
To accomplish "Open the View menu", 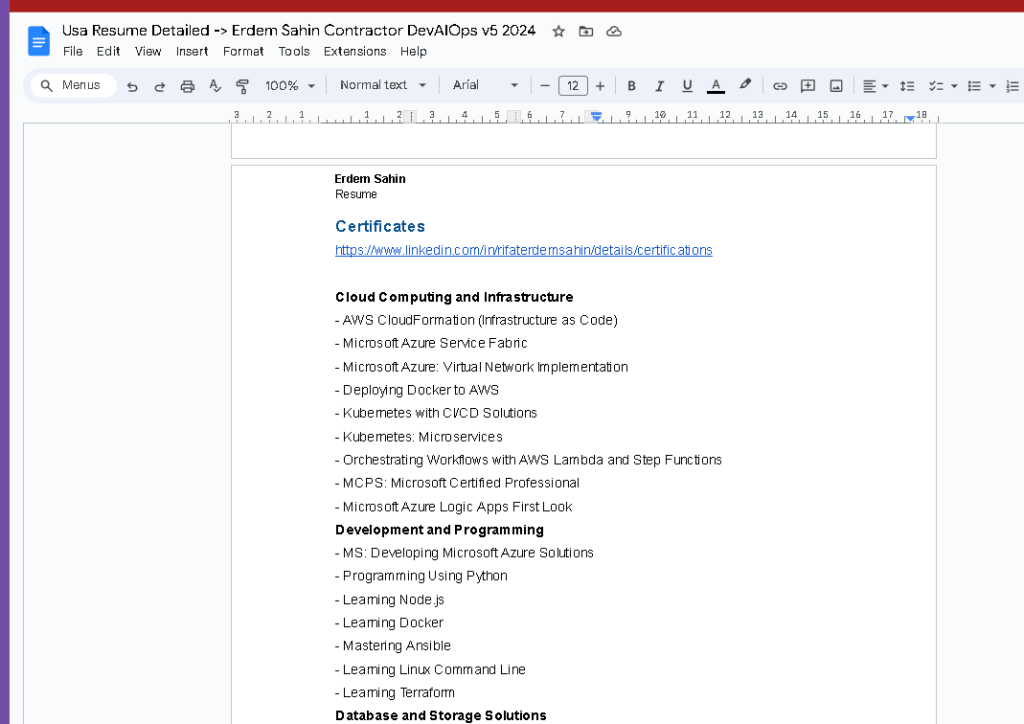I will [x=148, y=51].
